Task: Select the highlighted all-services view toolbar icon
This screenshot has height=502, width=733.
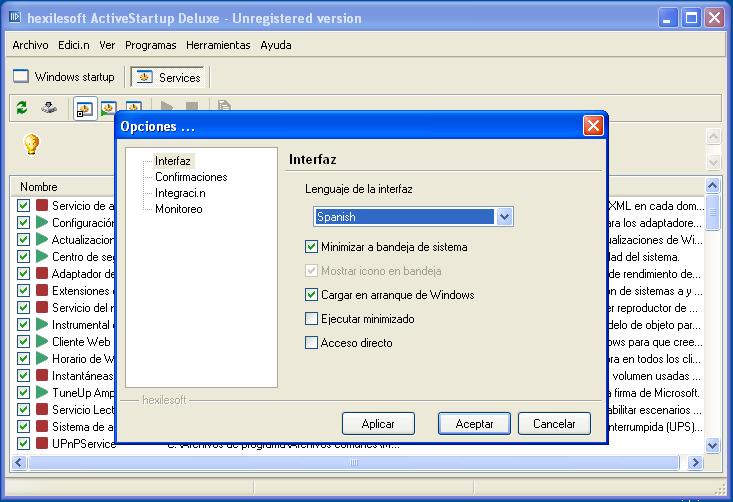Action: click(85, 109)
